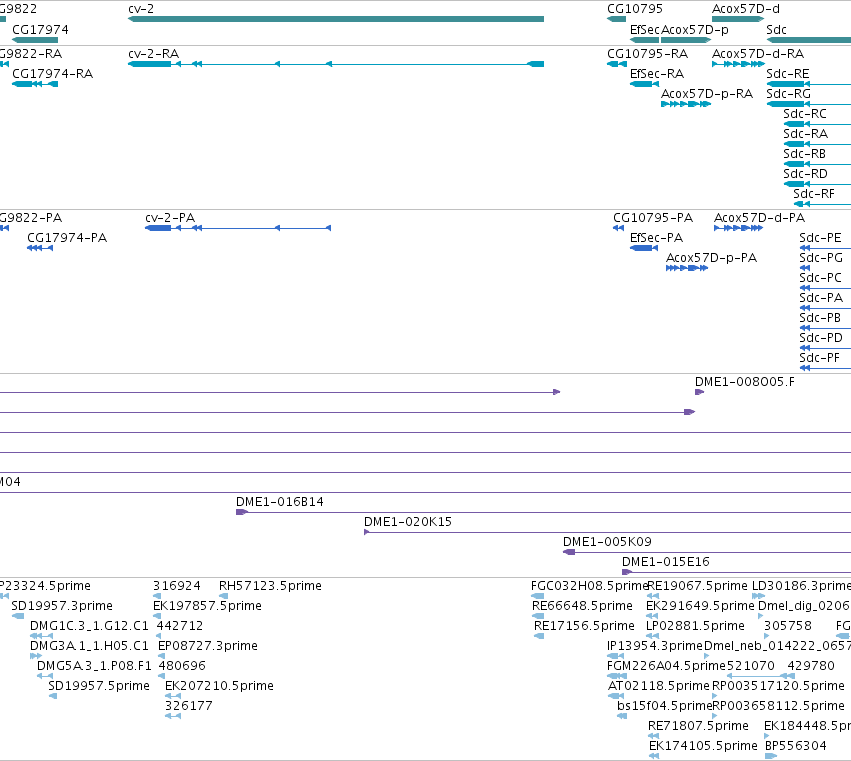Click the cv-2 gene name label
Viewport: 851px width, 761px height.
(x=141, y=9)
